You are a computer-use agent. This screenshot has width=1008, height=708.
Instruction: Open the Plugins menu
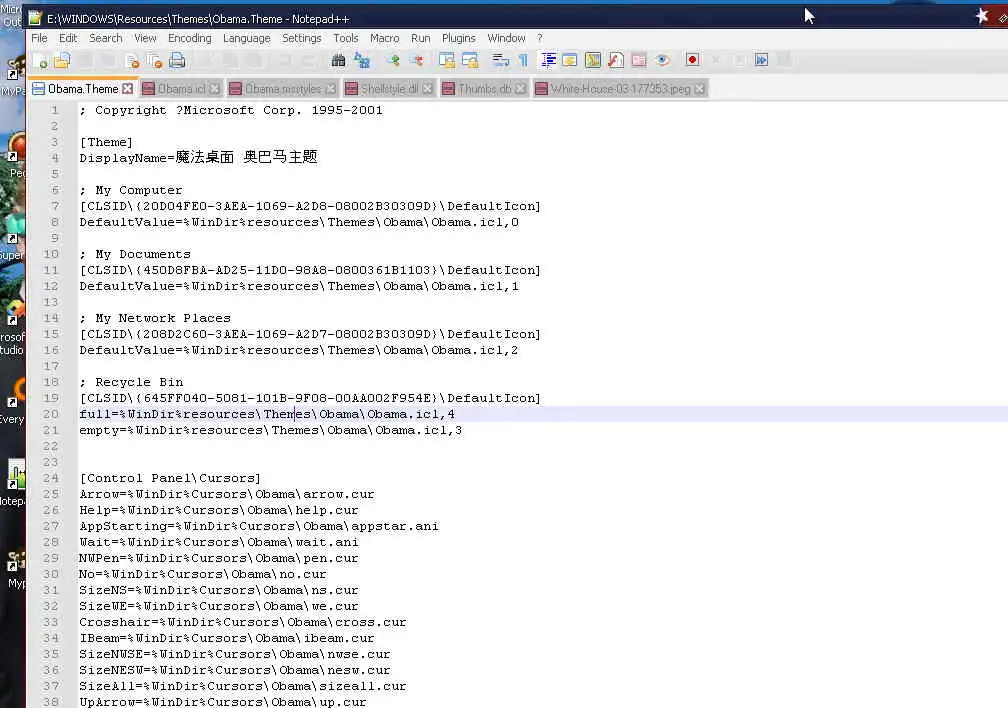[x=458, y=38]
